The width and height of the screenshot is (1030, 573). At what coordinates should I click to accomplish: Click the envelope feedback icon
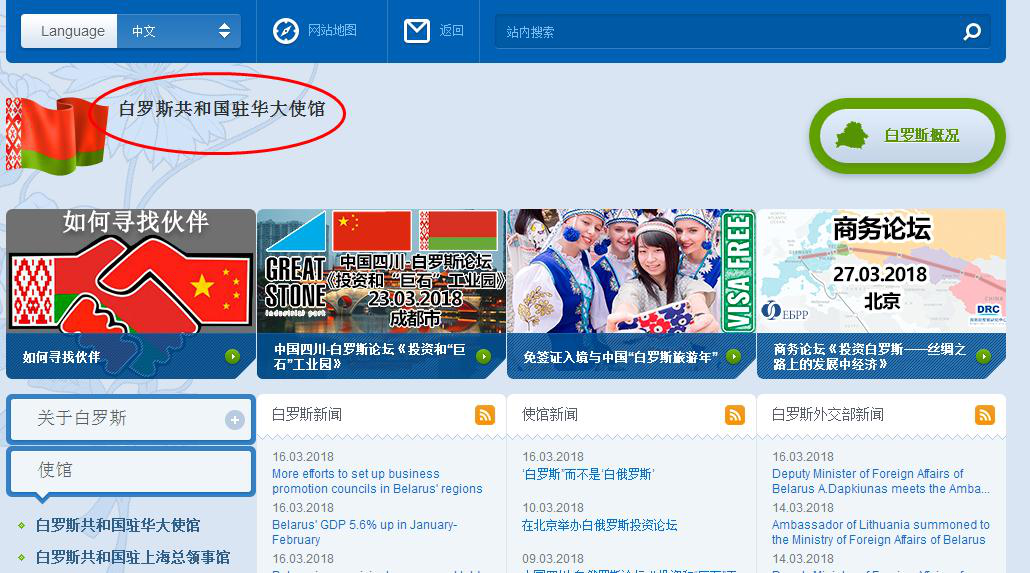click(417, 31)
